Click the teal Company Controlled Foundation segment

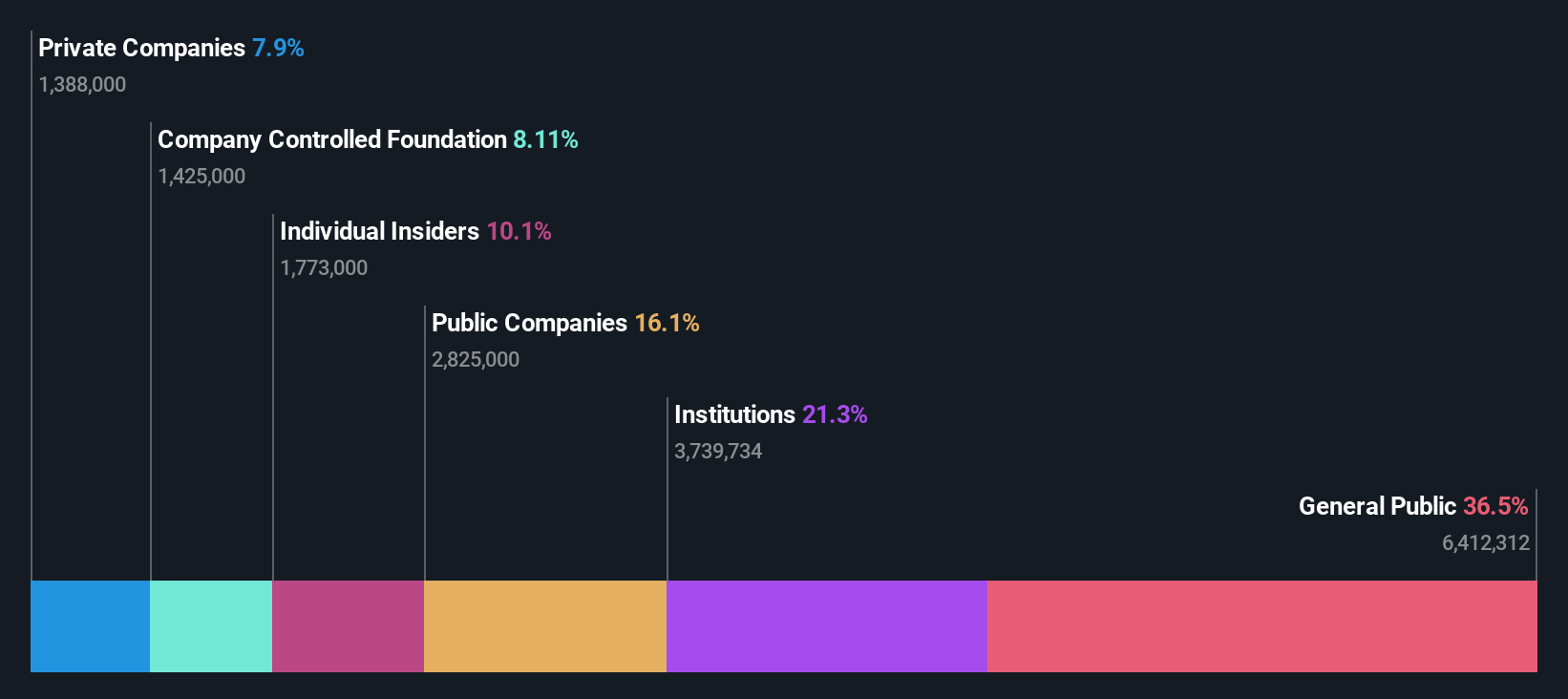click(211, 626)
